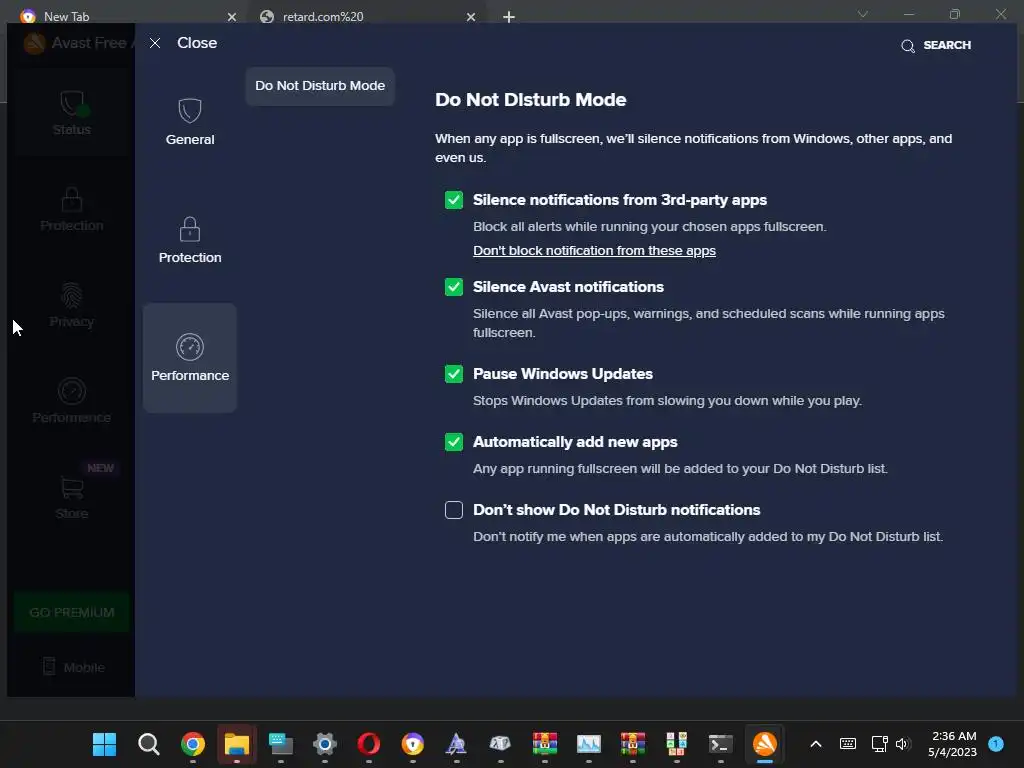The image size is (1024, 768).
Task: Close the retard.com%20 browser tab
Action: coord(471,17)
